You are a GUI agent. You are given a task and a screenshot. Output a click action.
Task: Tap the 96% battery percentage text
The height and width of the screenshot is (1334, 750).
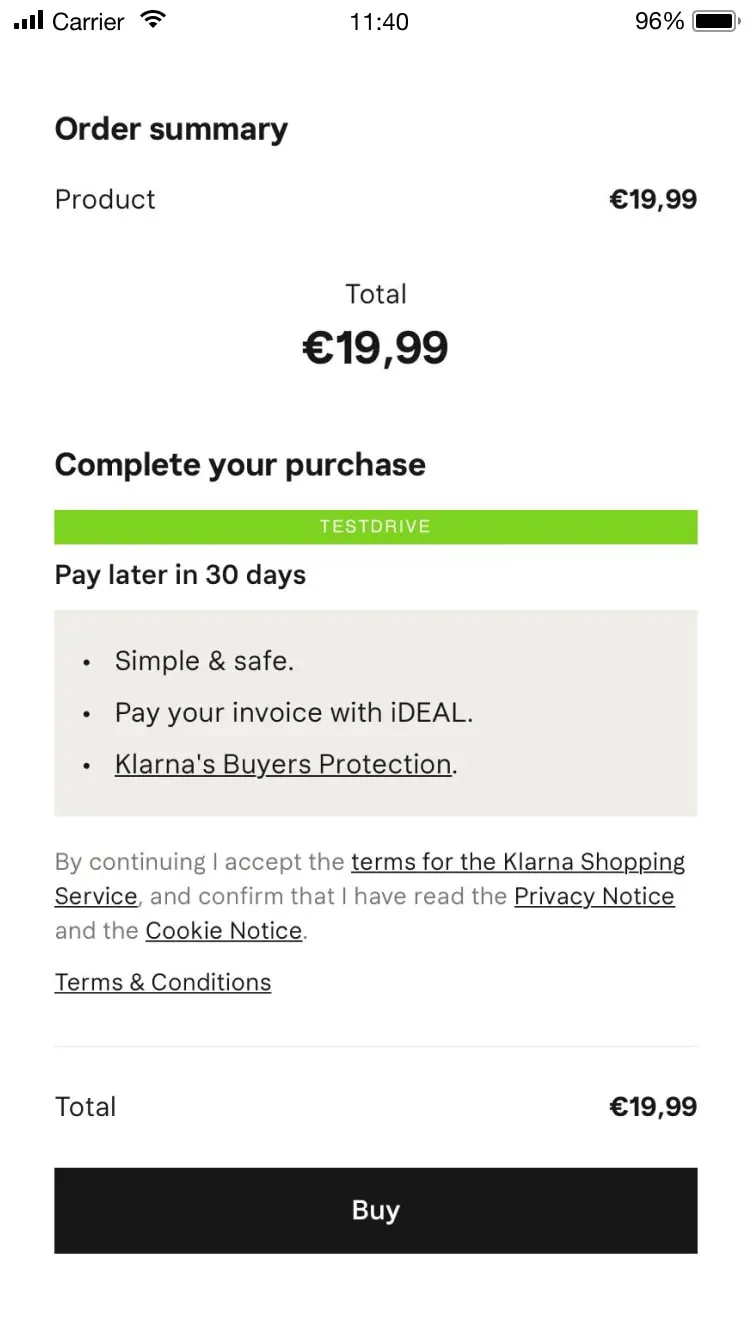[x=659, y=21]
